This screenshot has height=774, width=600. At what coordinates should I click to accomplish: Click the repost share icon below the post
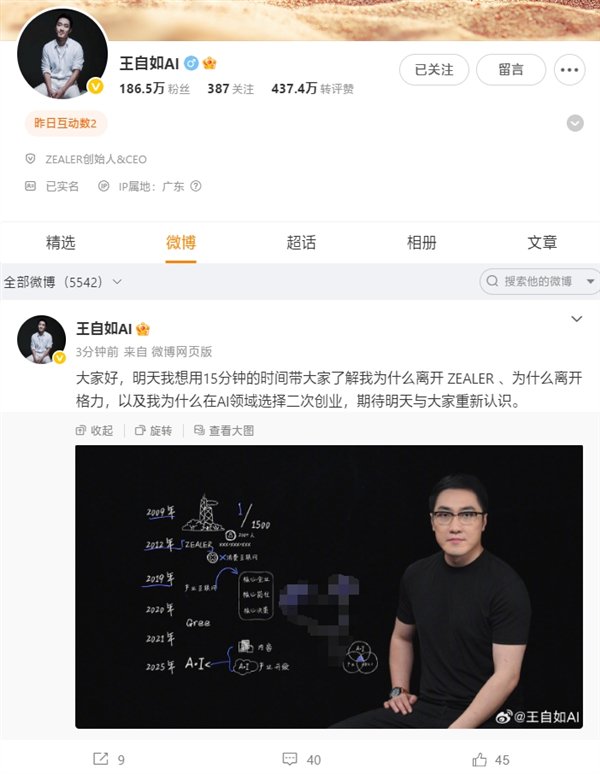pyautogui.click(x=101, y=759)
